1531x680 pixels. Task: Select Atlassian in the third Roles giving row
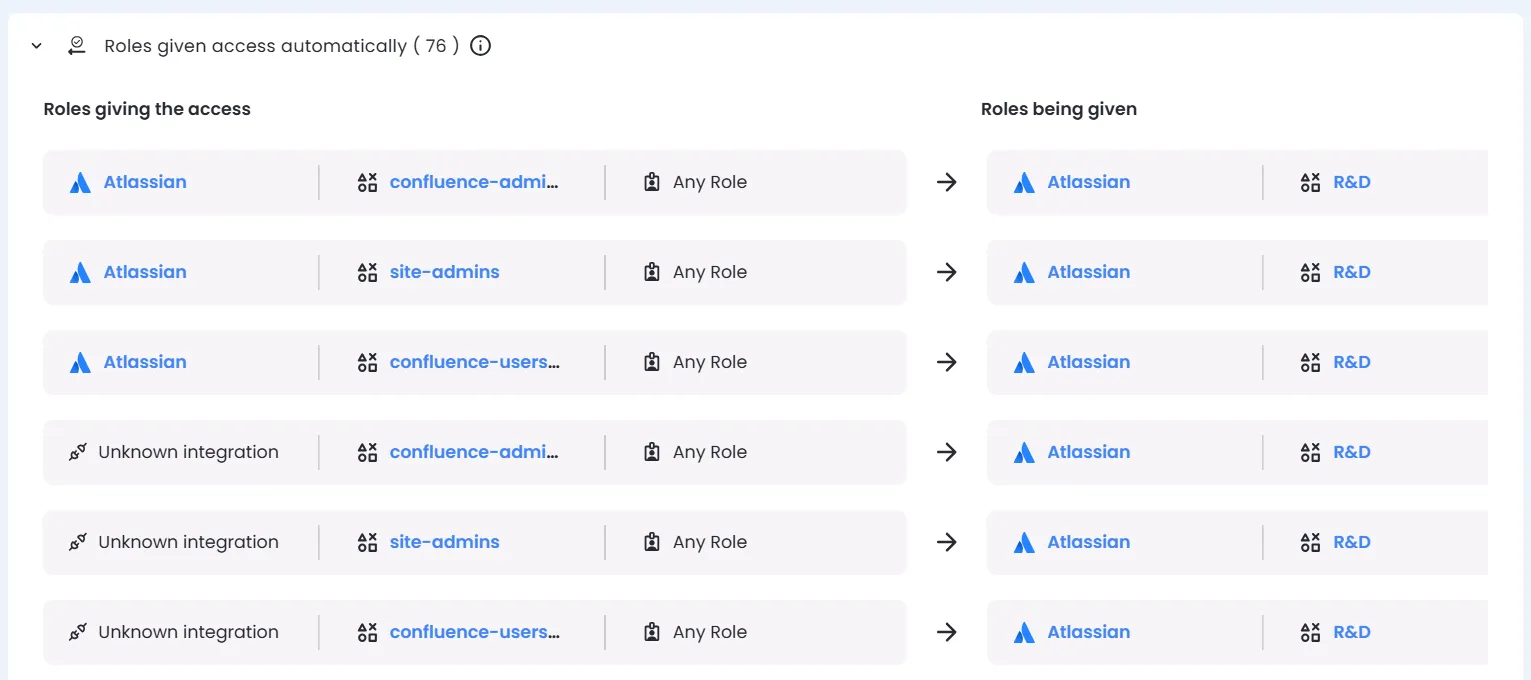pyautogui.click(x=145, y=362)
